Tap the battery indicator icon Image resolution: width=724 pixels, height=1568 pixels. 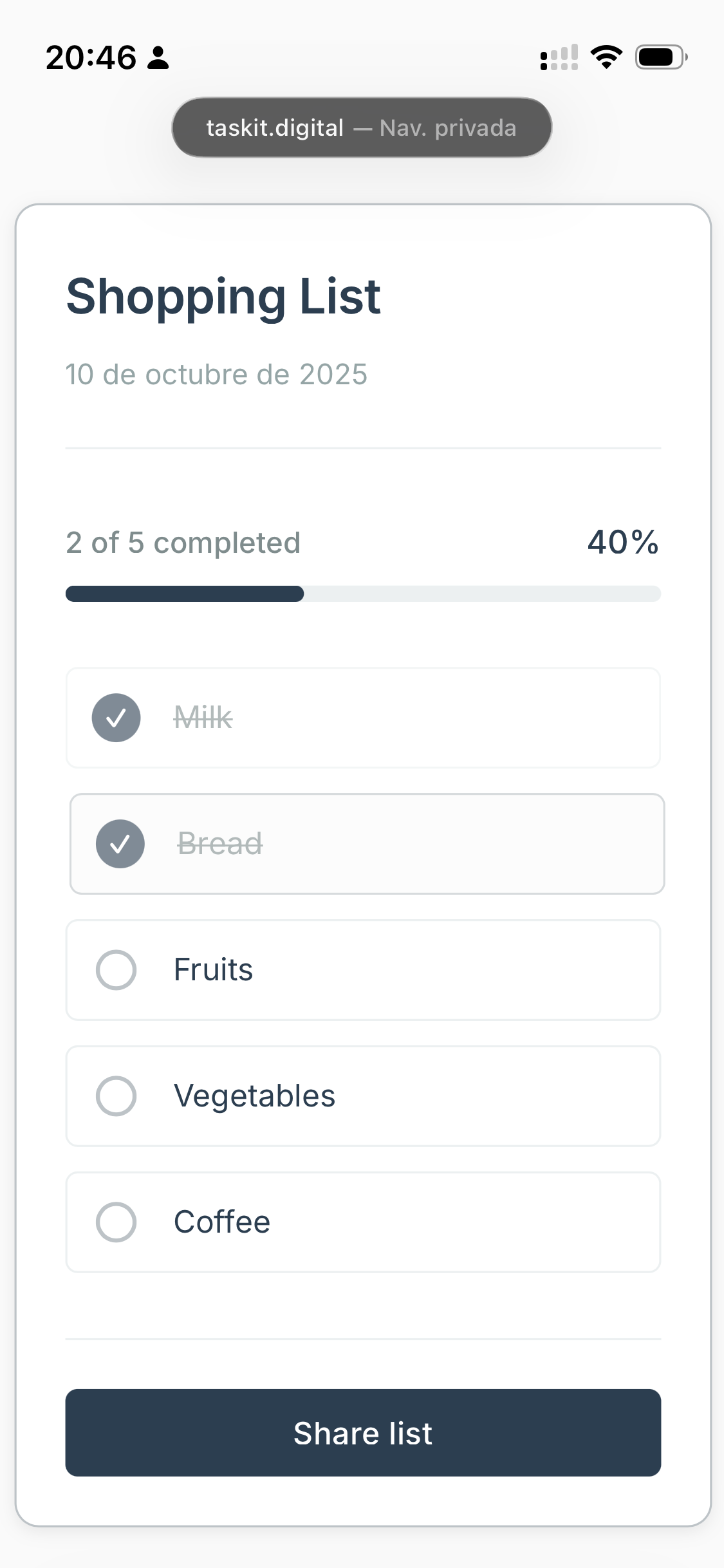[661, 57]
